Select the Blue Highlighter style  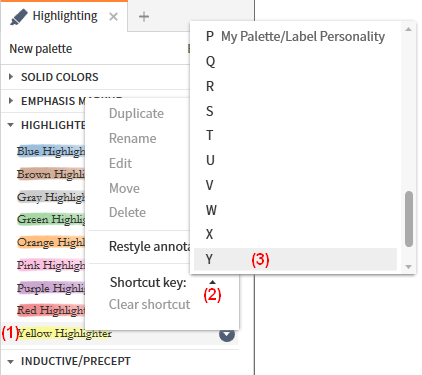pyautogui.click(x=51, y=151)
